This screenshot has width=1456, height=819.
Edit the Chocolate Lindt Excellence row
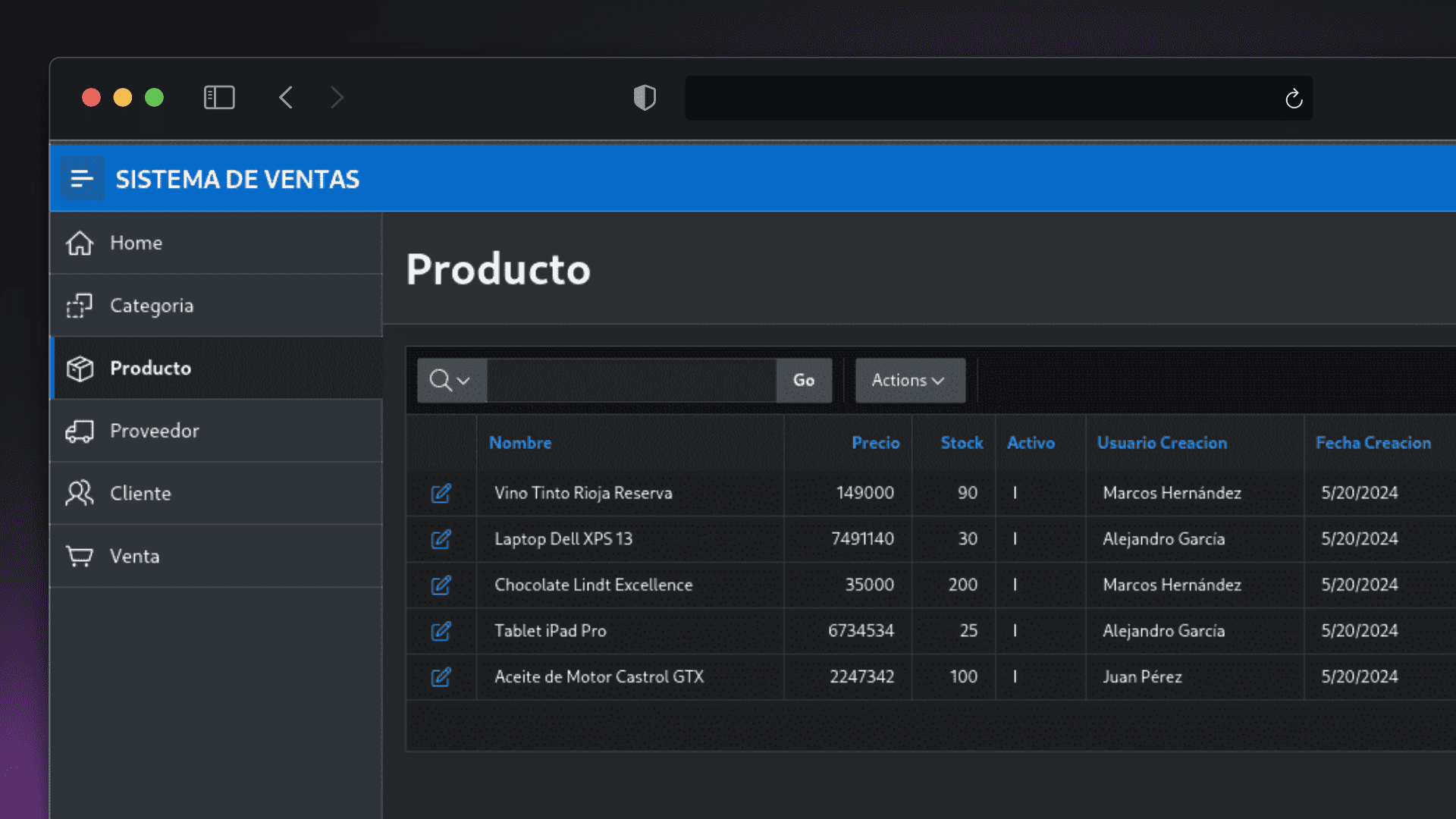(441, 585)
